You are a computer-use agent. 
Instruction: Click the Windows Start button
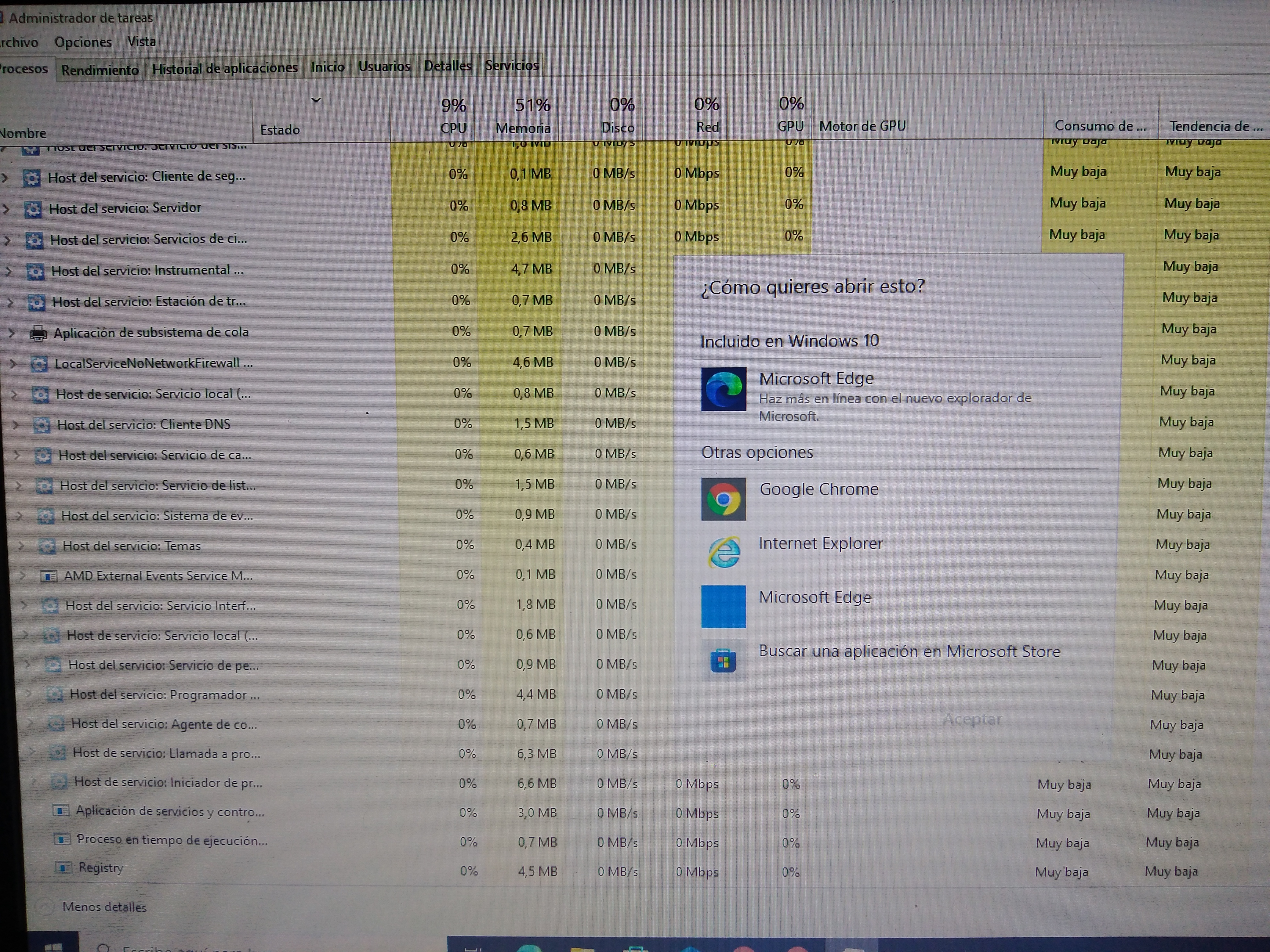[x=53, y=946]
